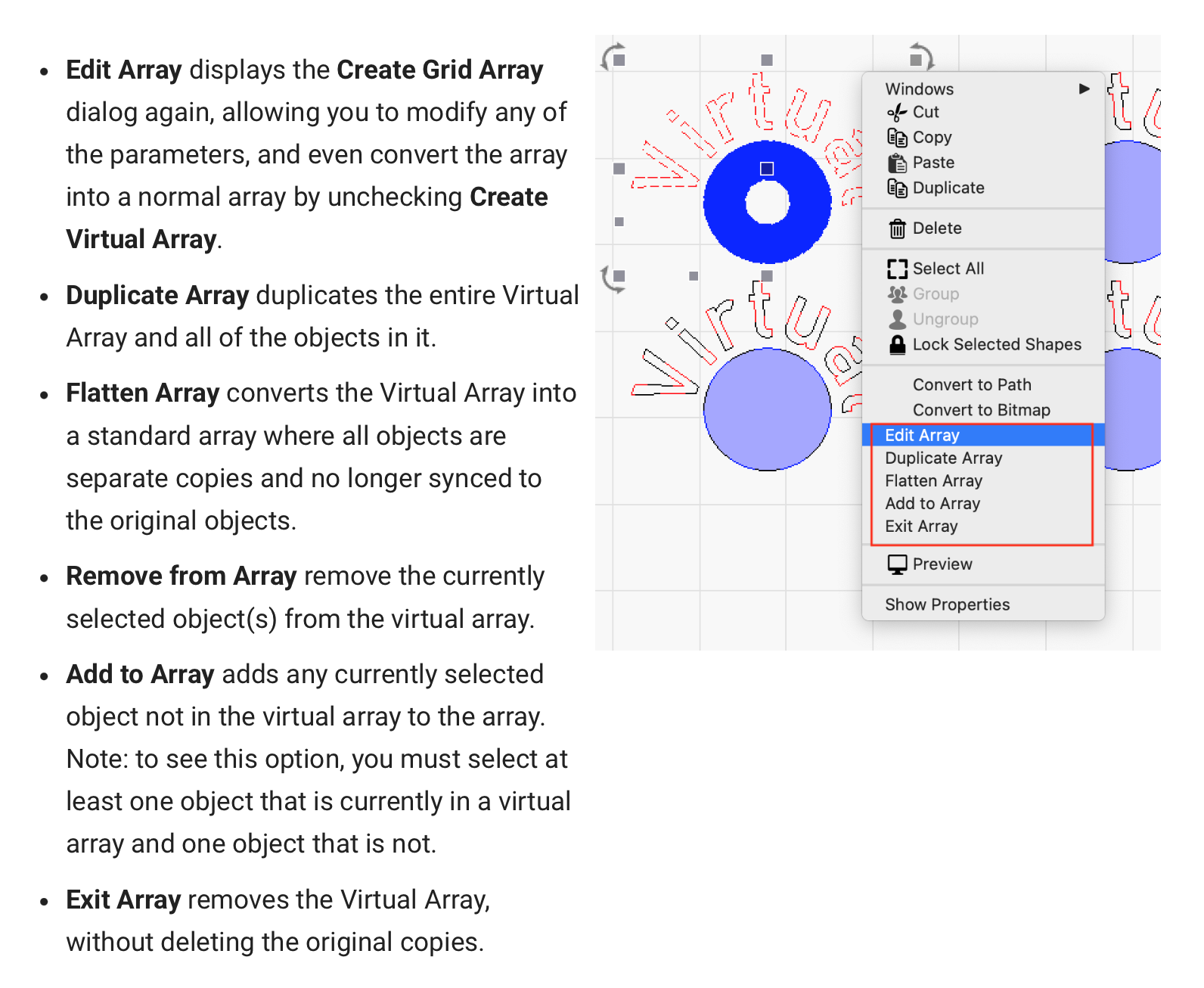
Task: Click the Duplicate icon
Action: pos(897,188)
